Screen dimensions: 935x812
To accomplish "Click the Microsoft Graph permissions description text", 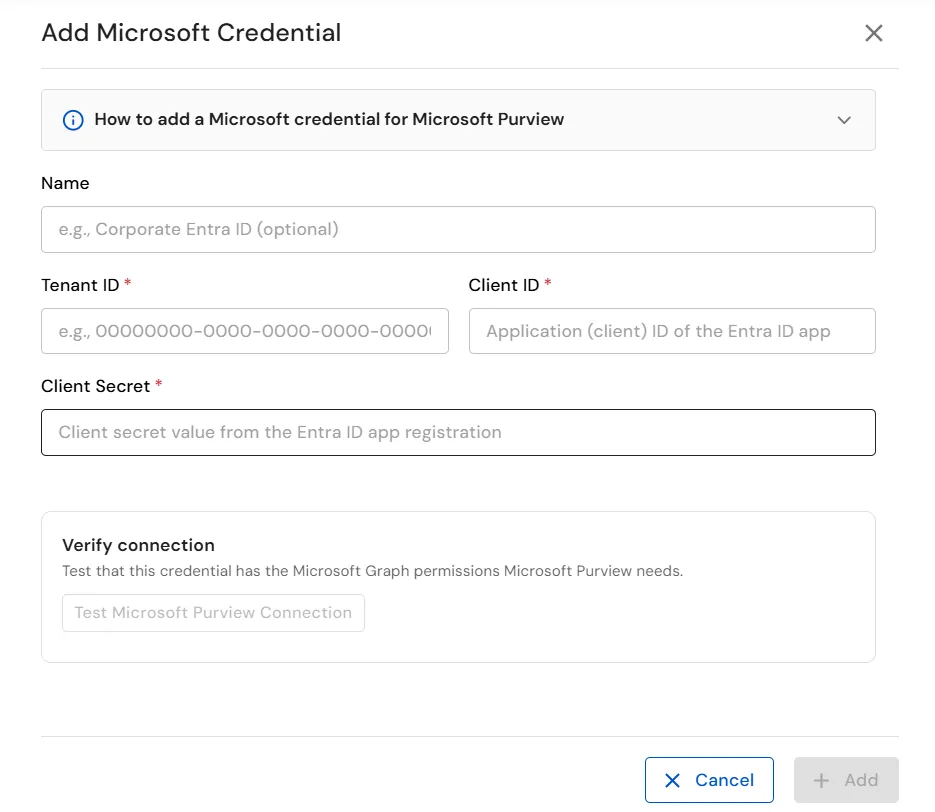I will coord(372,571).
